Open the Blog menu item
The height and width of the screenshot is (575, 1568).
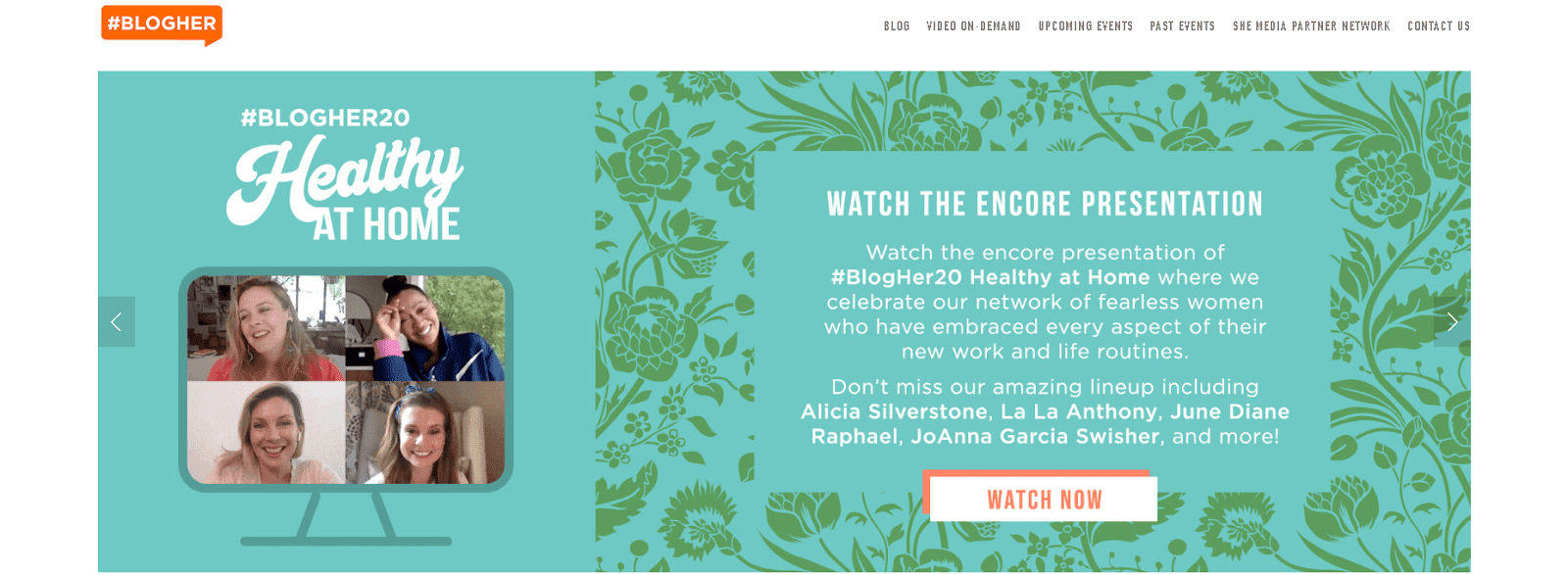point(897,26)
